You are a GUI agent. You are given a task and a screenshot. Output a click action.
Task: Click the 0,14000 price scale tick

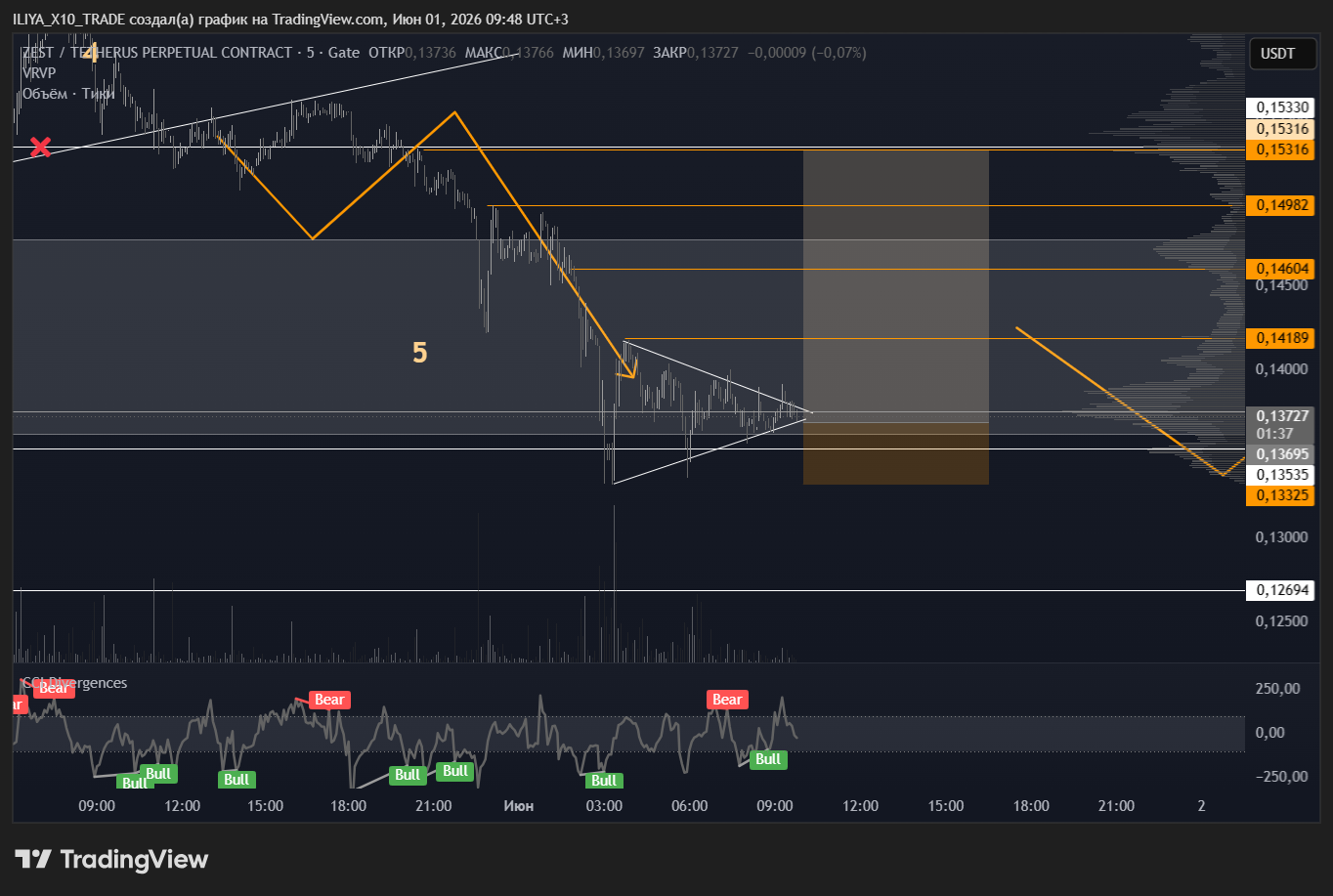coord(1279,368)
